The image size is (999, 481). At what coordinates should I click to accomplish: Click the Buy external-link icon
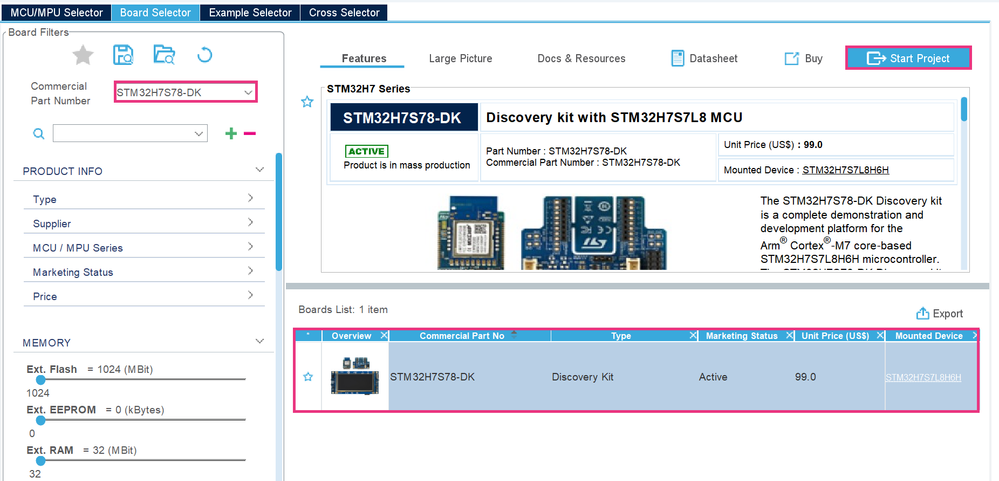click(x=791, y=59)
